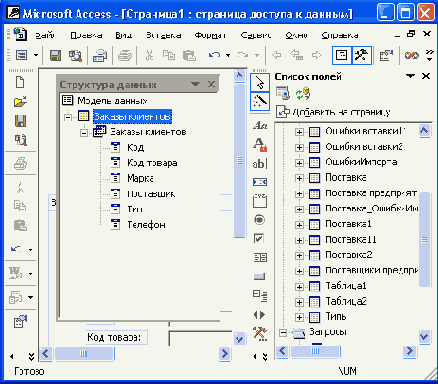438x384 pixels.
Task: Toggle the Toolbox button in toolbar
Action: [361, 55]
